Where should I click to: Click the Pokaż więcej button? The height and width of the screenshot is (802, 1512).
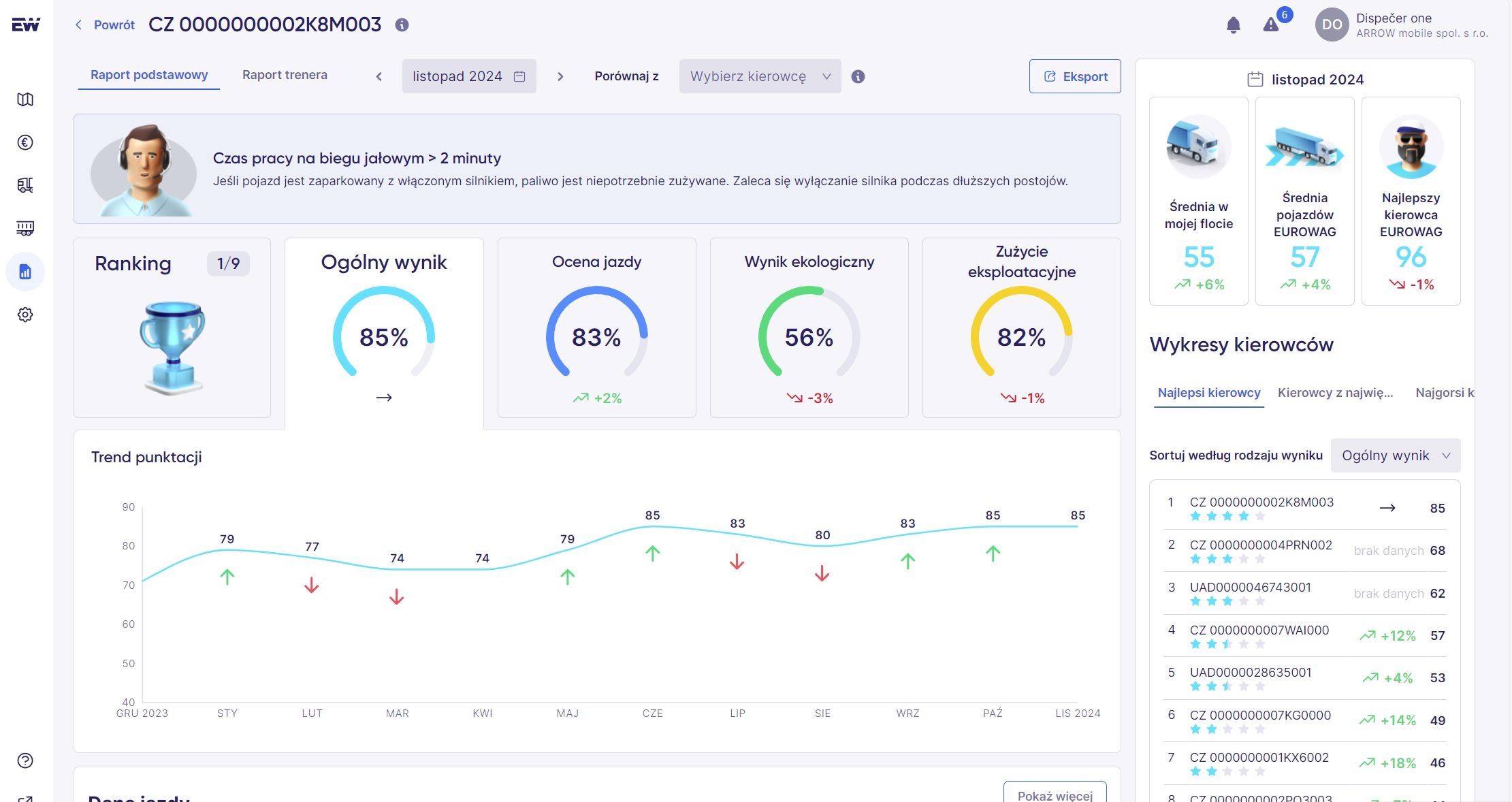[1055, 793]
